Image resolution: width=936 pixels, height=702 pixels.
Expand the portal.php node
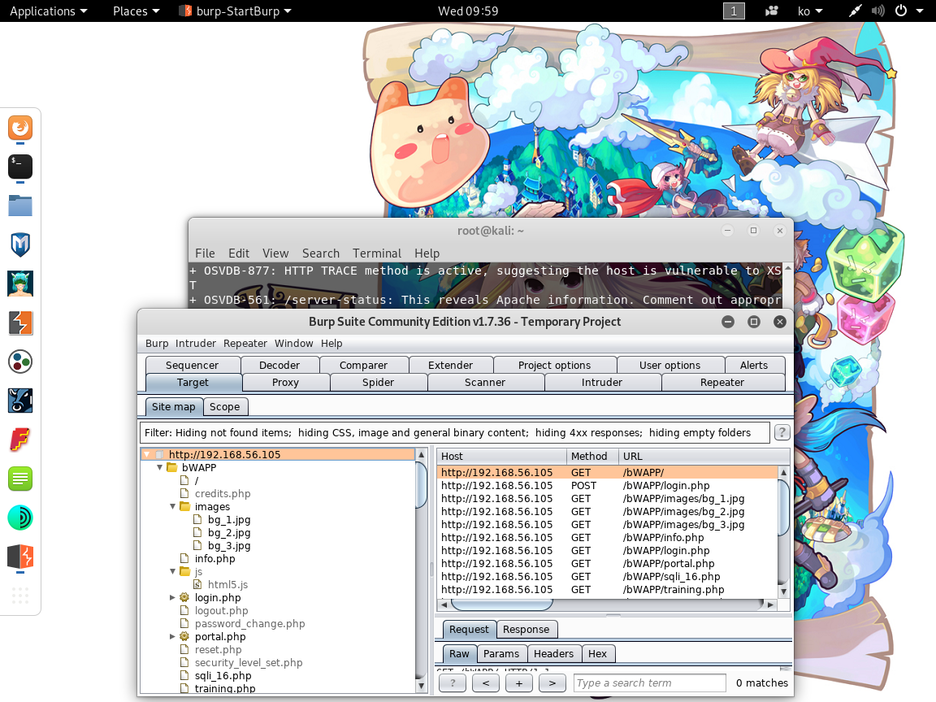pyautogui.click(x=173, y=636)
